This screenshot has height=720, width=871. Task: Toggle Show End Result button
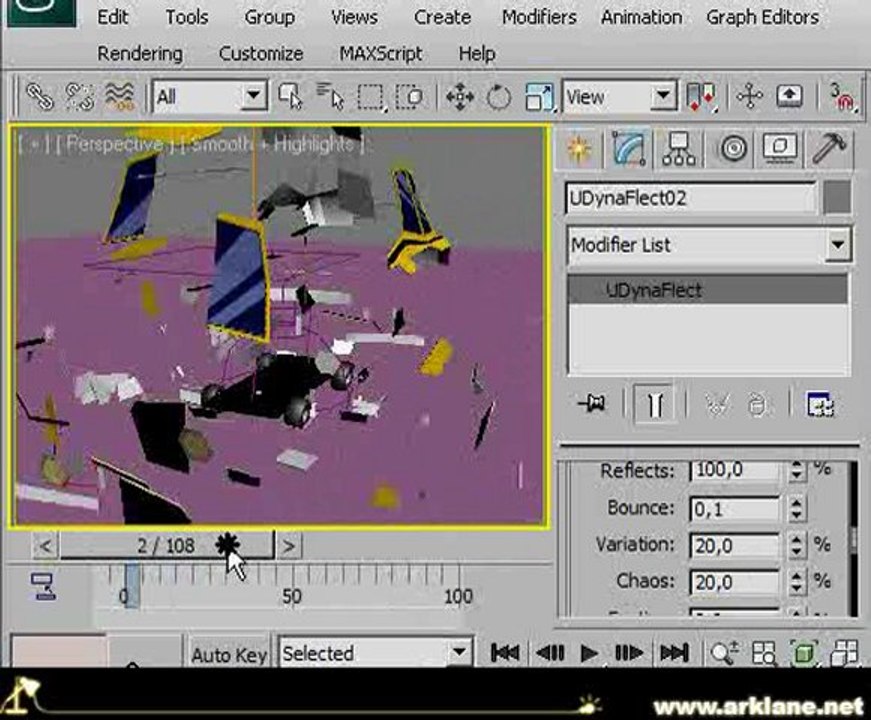point(654,403)
